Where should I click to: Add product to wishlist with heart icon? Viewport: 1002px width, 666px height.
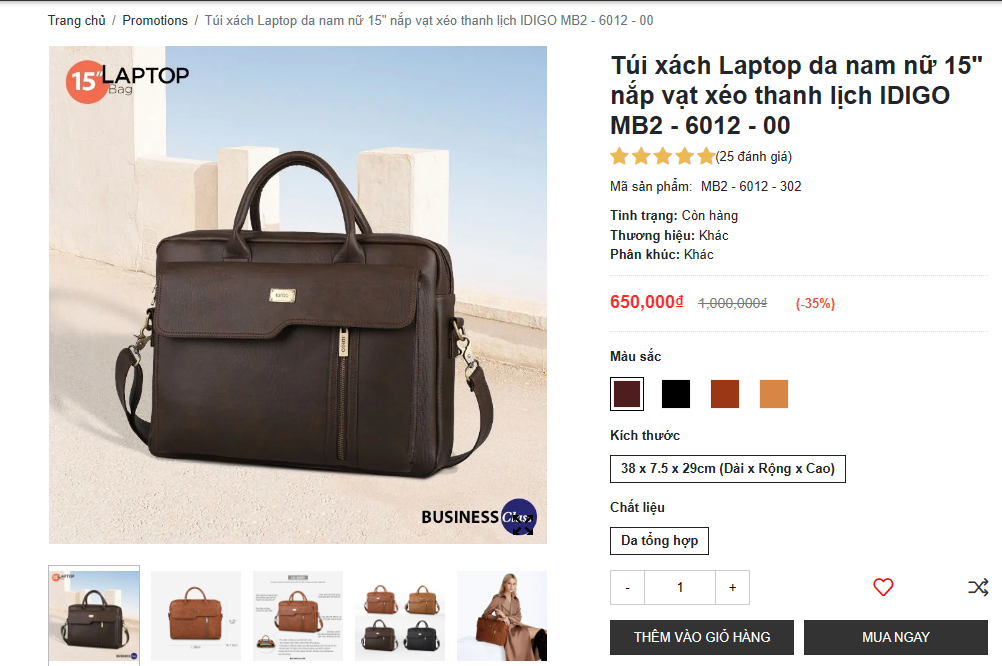(x=883, y=587)
